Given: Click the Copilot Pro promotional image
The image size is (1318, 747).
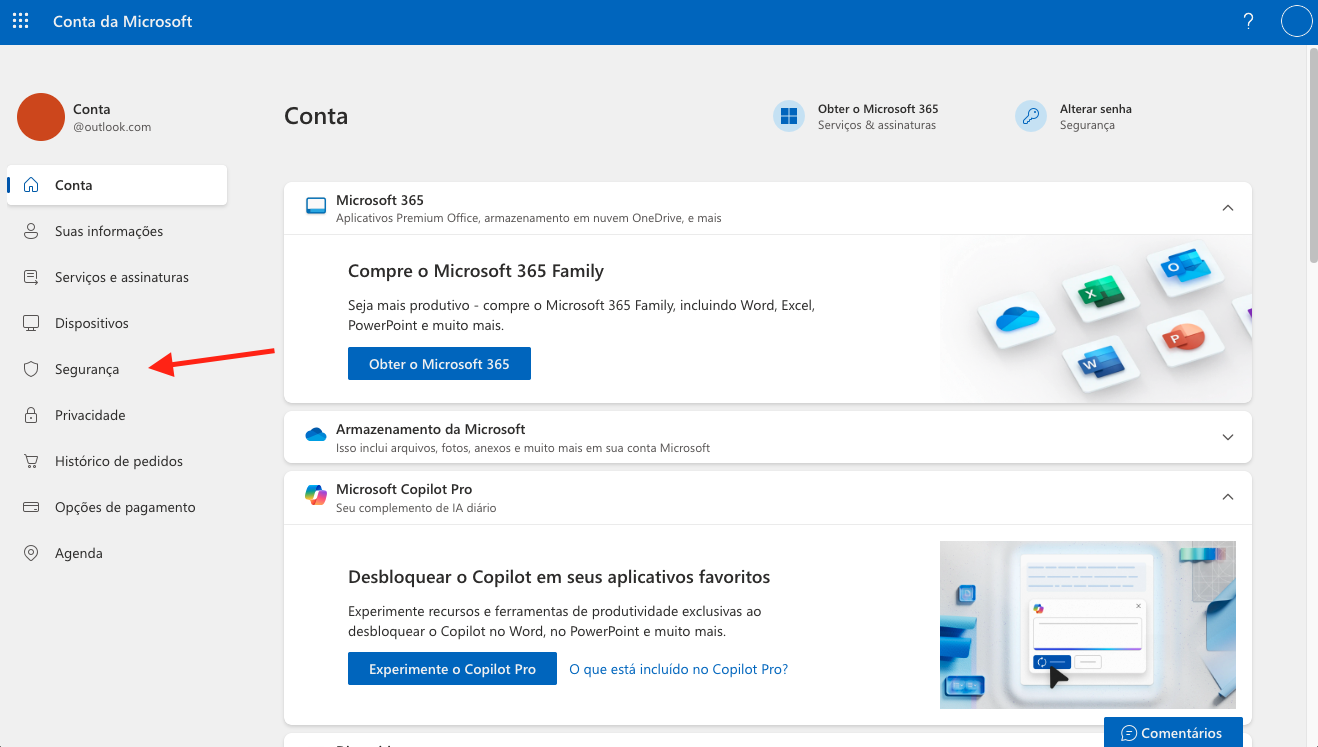Looking at the screenshot, I should pyautogui.click(x=1088, y=625).
